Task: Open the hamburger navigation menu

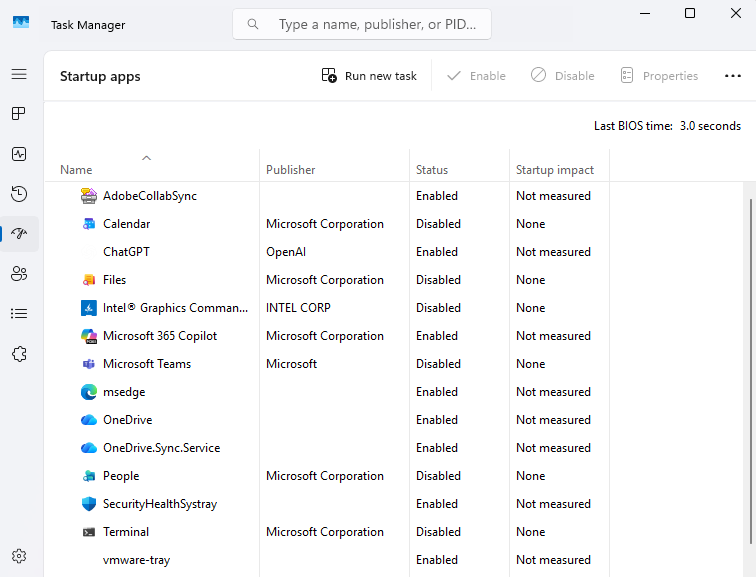Action: coord(19,74)
